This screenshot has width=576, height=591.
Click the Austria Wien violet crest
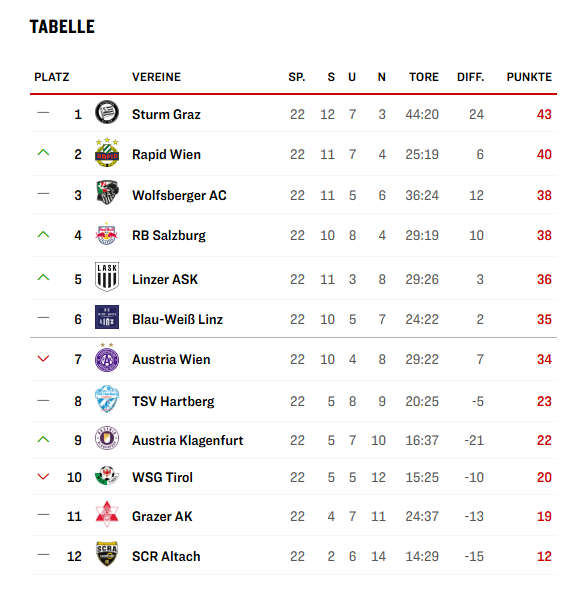(107, 357)
